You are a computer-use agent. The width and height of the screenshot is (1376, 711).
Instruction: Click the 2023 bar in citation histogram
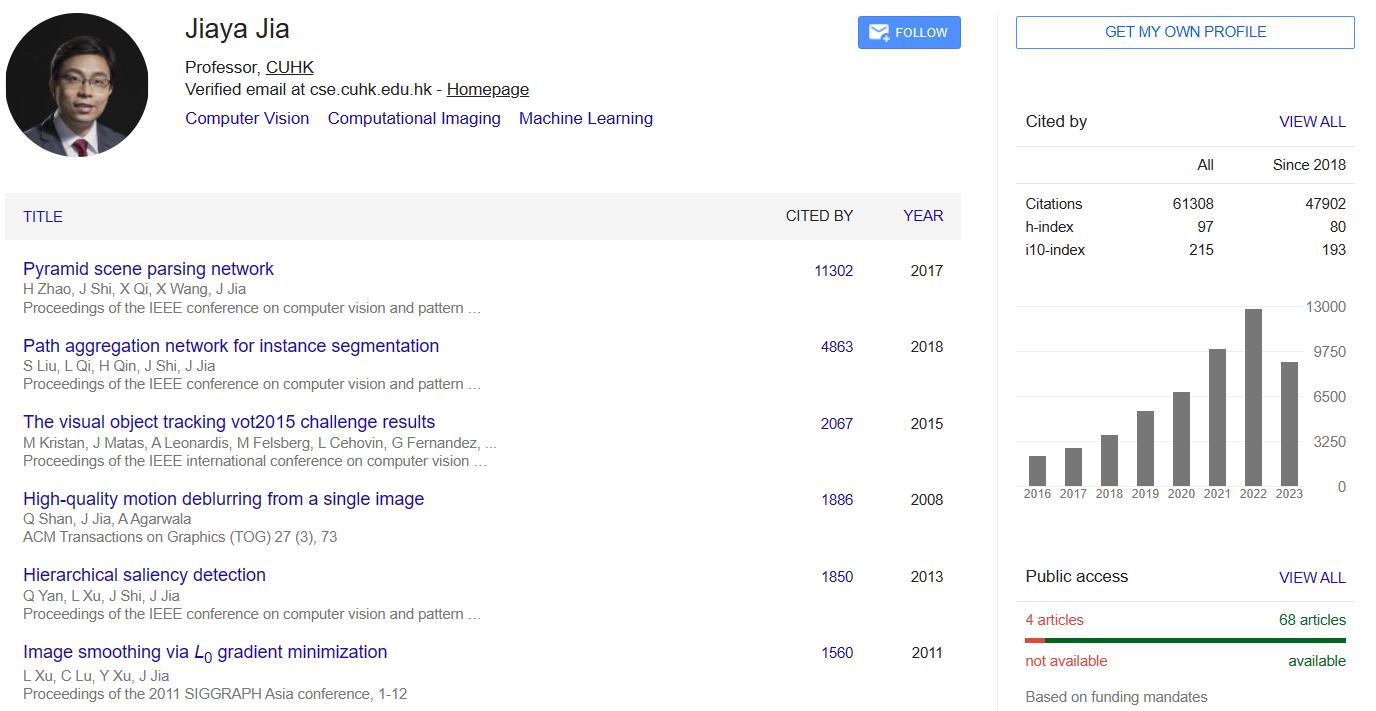pyautogui.click(x=1288, y=425)
